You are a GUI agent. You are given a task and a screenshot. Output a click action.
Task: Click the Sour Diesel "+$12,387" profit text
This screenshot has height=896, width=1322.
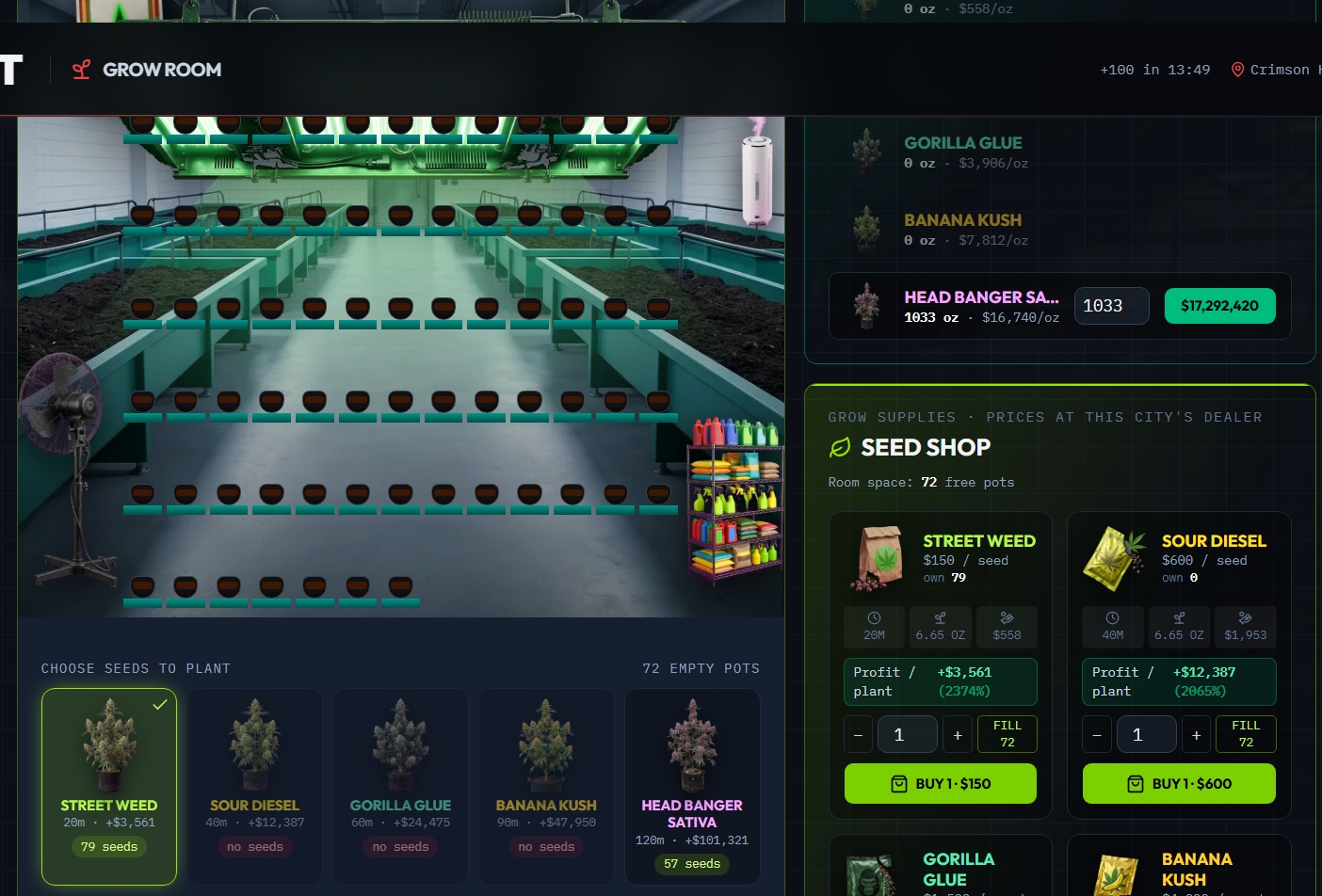[1204, 672]
